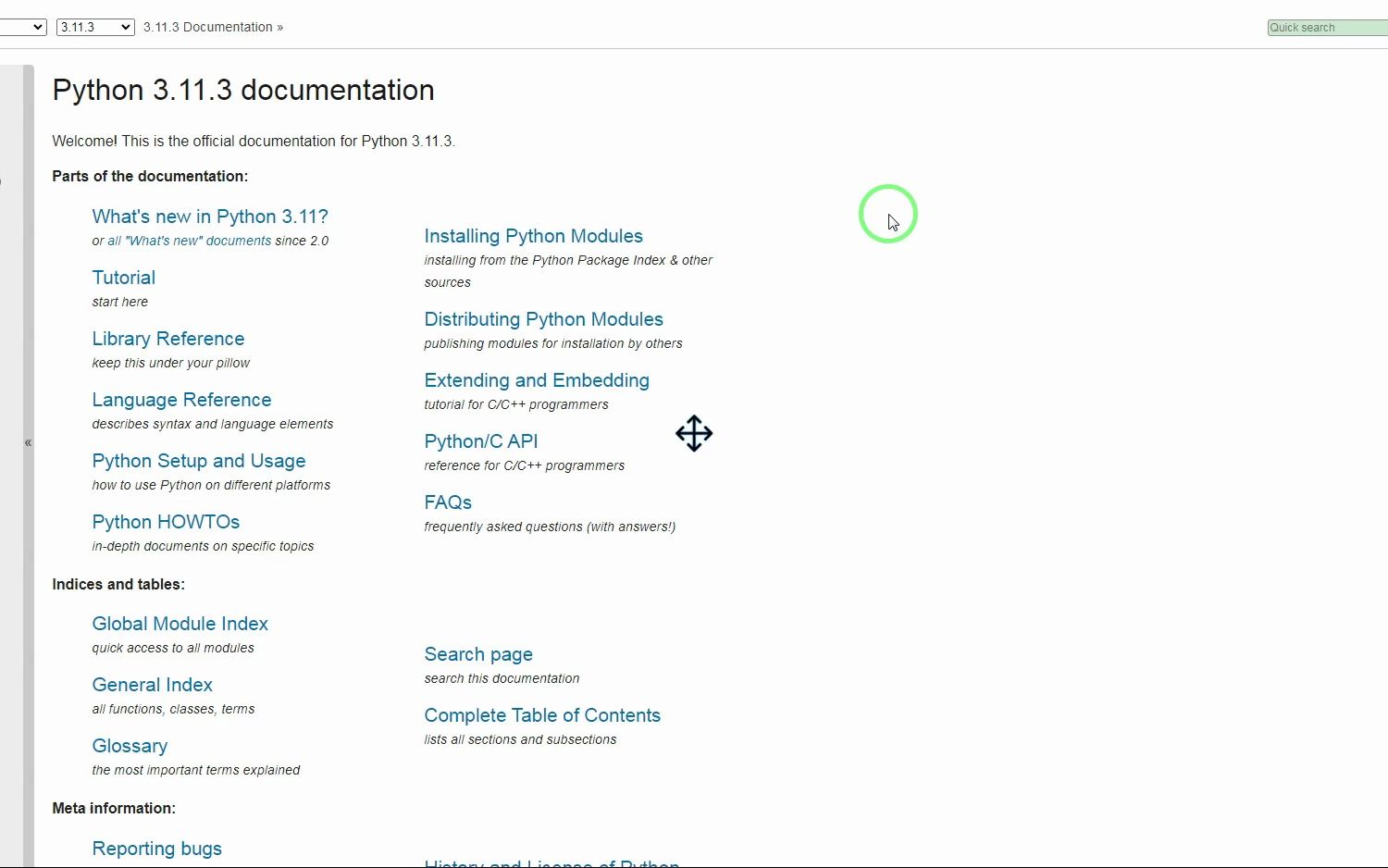1388x868 pixels.
Task: Open the language dropdown left of version selector
Action: click(22, 27)
